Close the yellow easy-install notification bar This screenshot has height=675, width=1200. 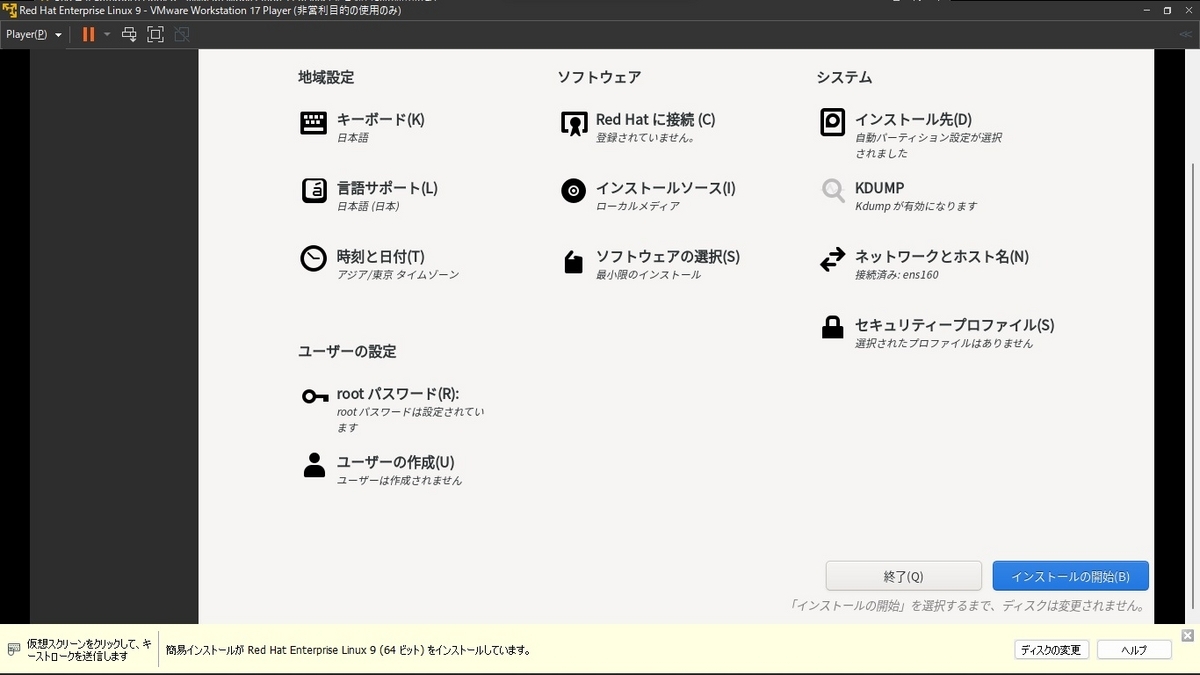click(1187, 635)
